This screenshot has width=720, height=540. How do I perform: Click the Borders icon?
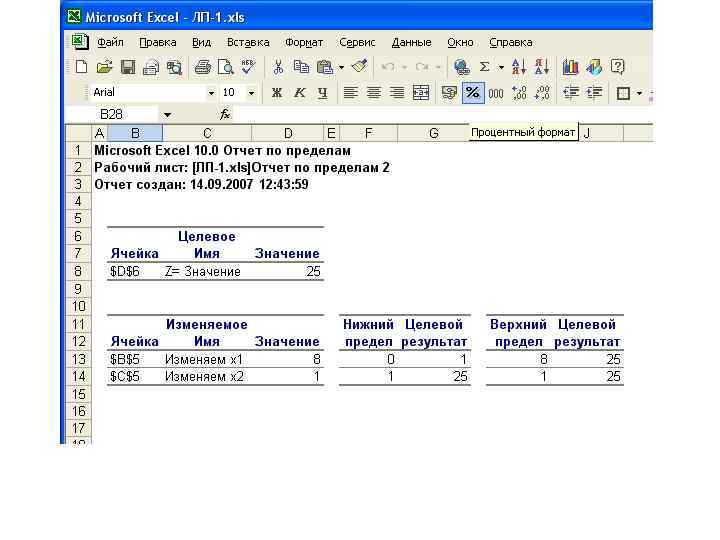tap(623, 93)
